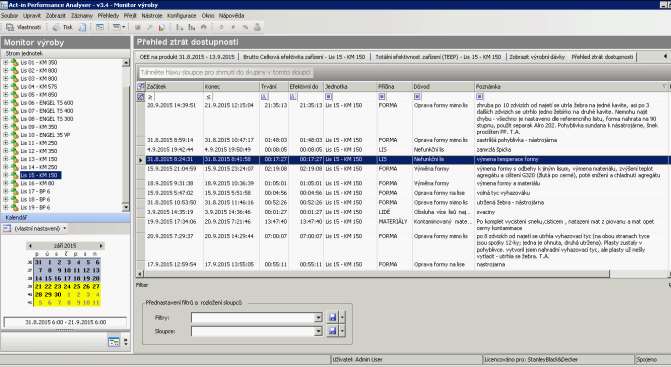Open filter condition icon under Důvod column
The image size is (671, 367).
(x=417, y=97)
